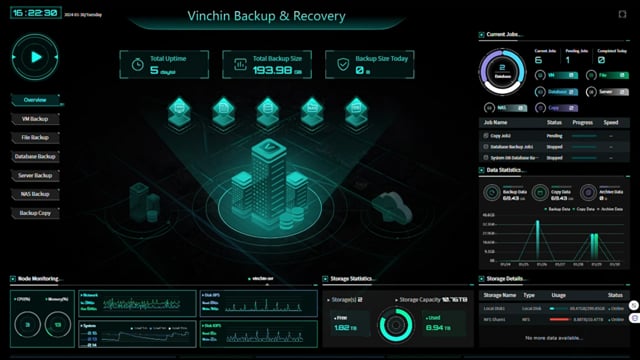Screen dimensions: 640x360
Task: Toggle the Copy Data legend item
Action: click(x=584, y=209)
